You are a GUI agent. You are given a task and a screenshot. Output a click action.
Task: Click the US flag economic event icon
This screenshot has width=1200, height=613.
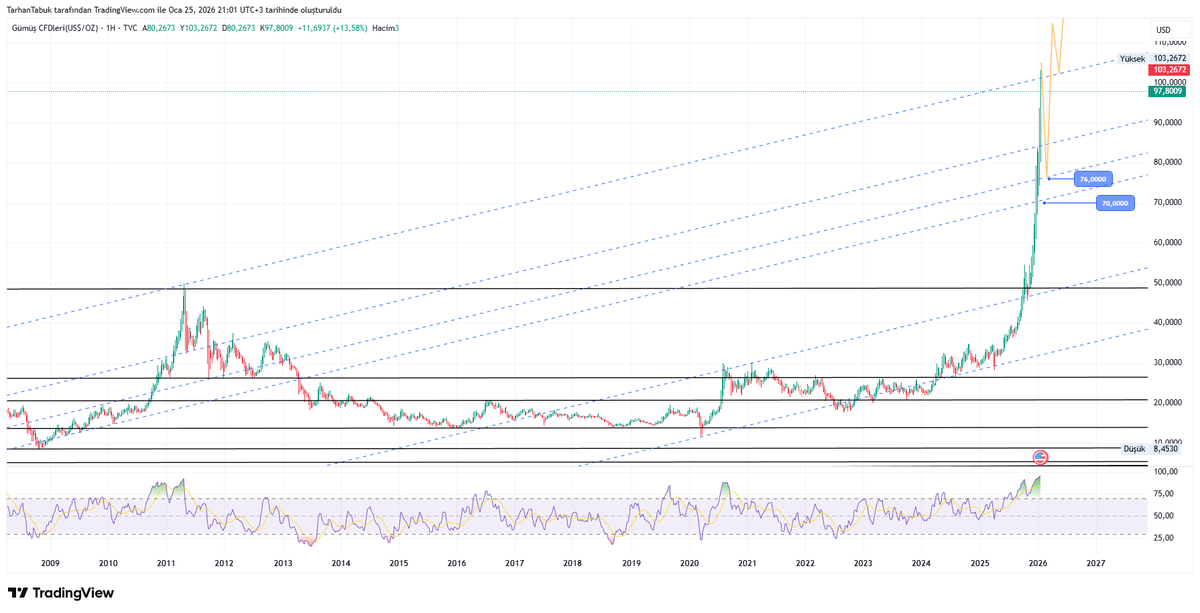coord(1040,457)
